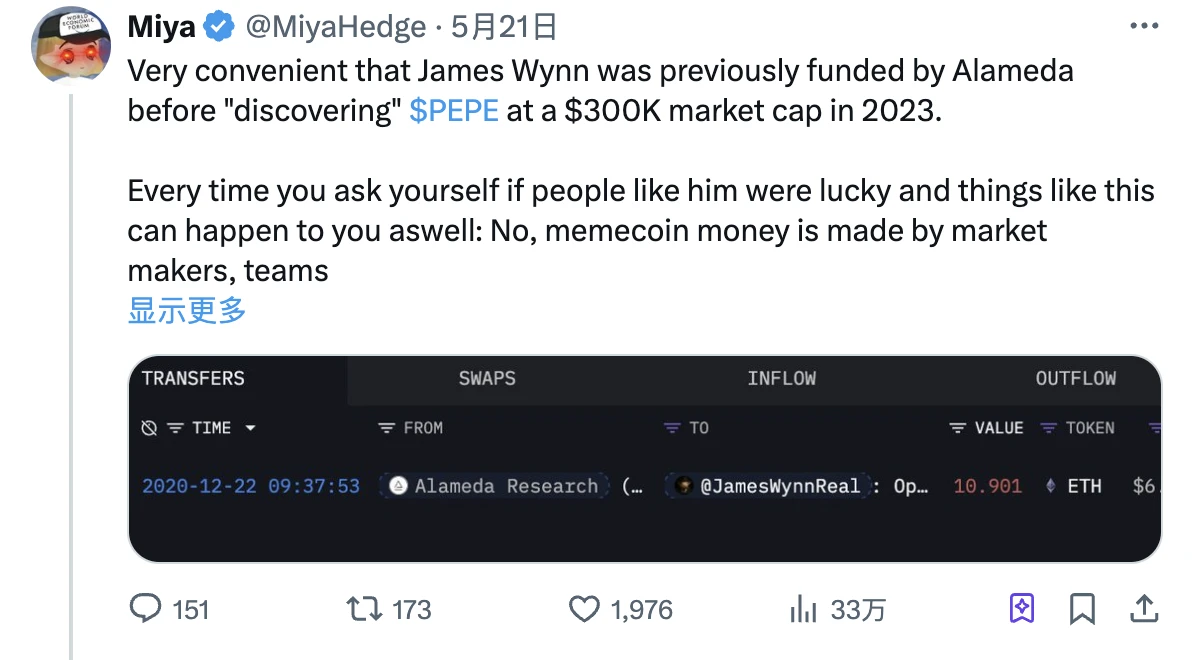Screen dimensions: 1192x660
Task: Click the $PEPE cashtag link
Action: tap(453, 110)
